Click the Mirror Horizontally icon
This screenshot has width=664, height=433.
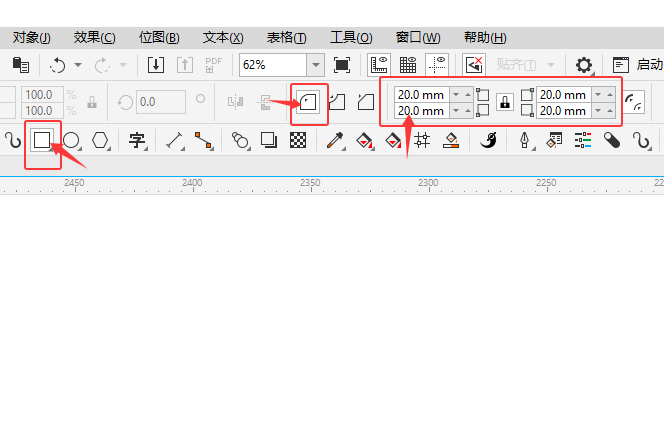235,102
